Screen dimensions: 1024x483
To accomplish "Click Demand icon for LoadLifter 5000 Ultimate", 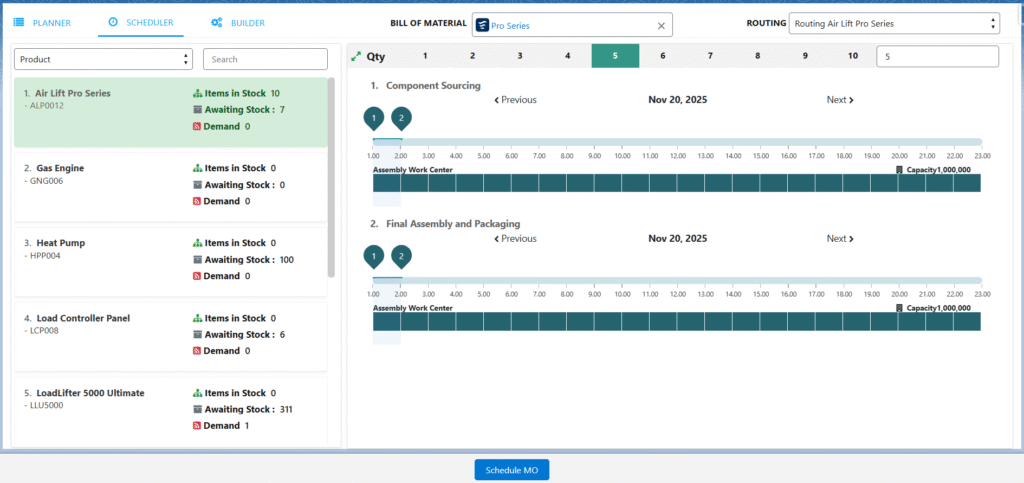I will [197, 426].
